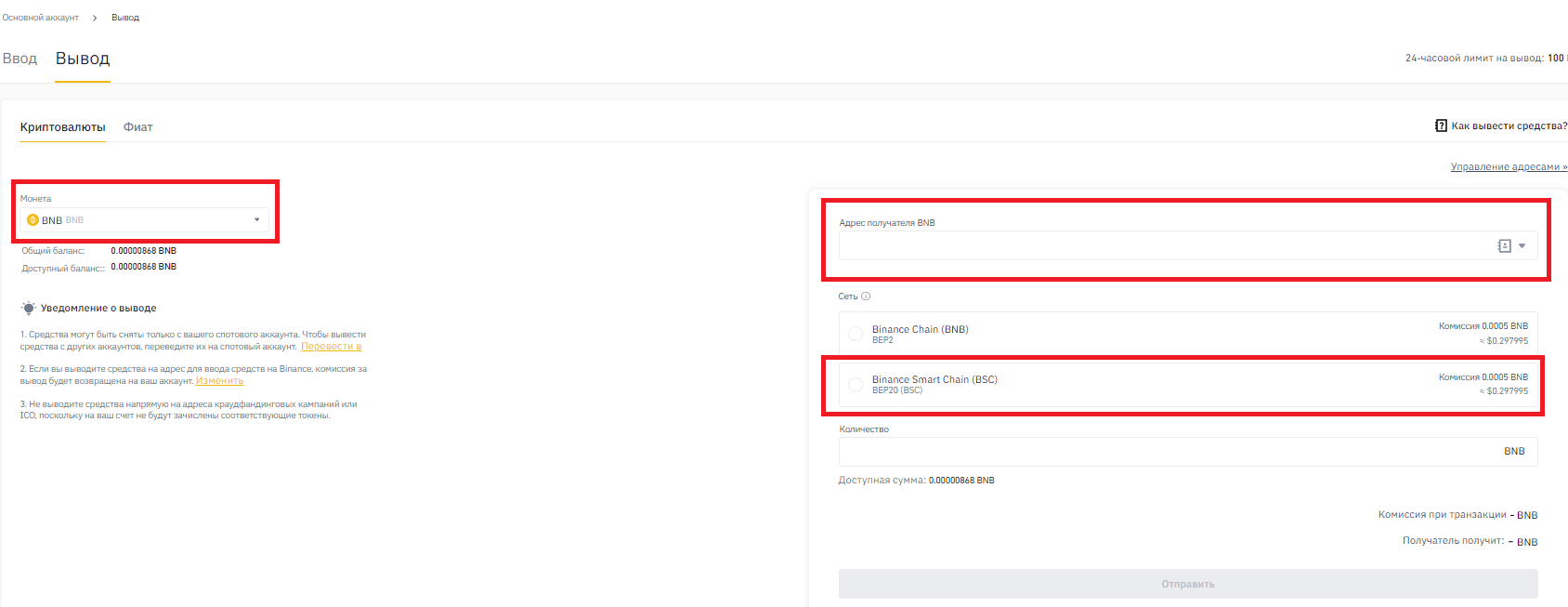The image size is (1568, 607).
Task: Click the 24-часовой лимит на вывод text
Action: click(1475, 59)
